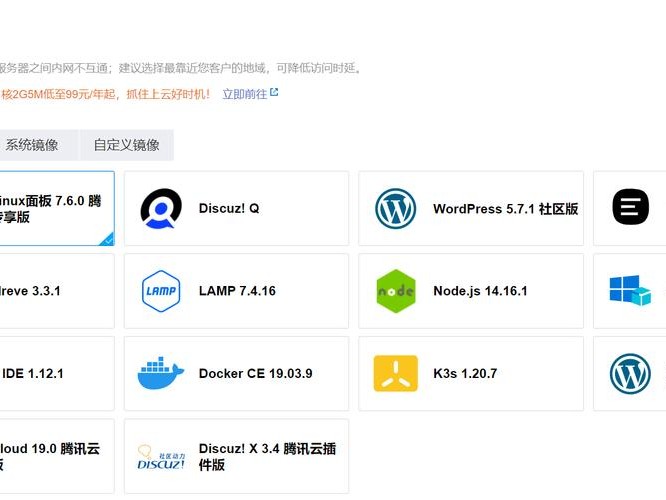
Task: Click the WordPress 5.7.1 社区版 label
Action: coord(505,209)
